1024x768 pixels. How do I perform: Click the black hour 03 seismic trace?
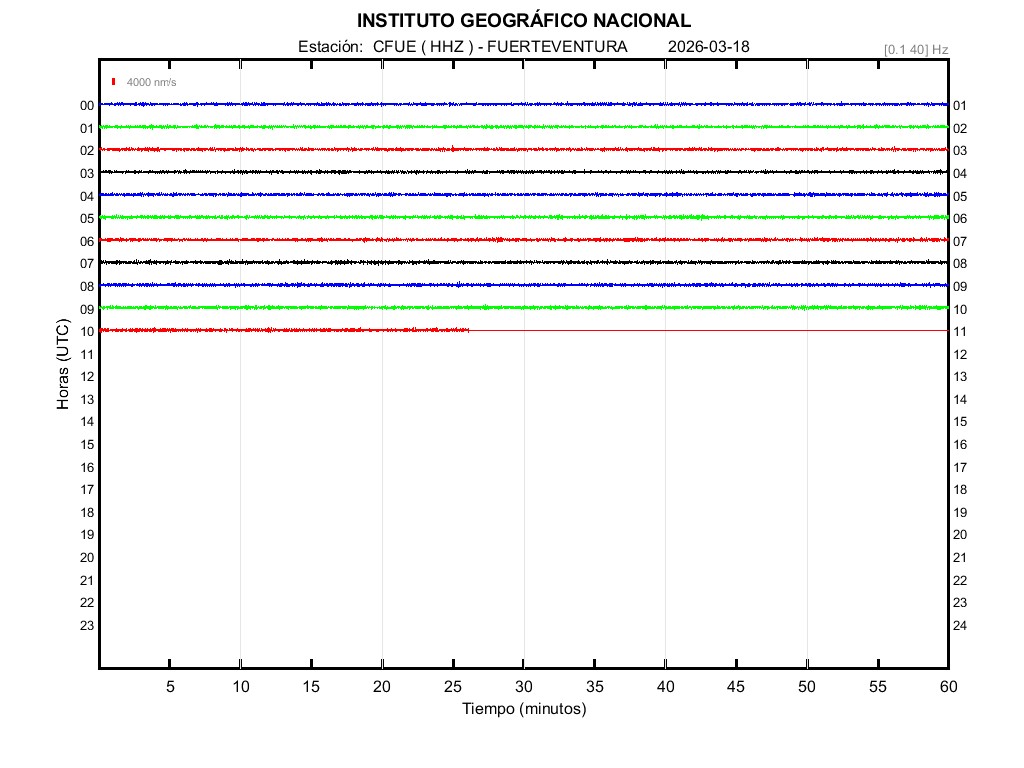[x=523, y=172]
